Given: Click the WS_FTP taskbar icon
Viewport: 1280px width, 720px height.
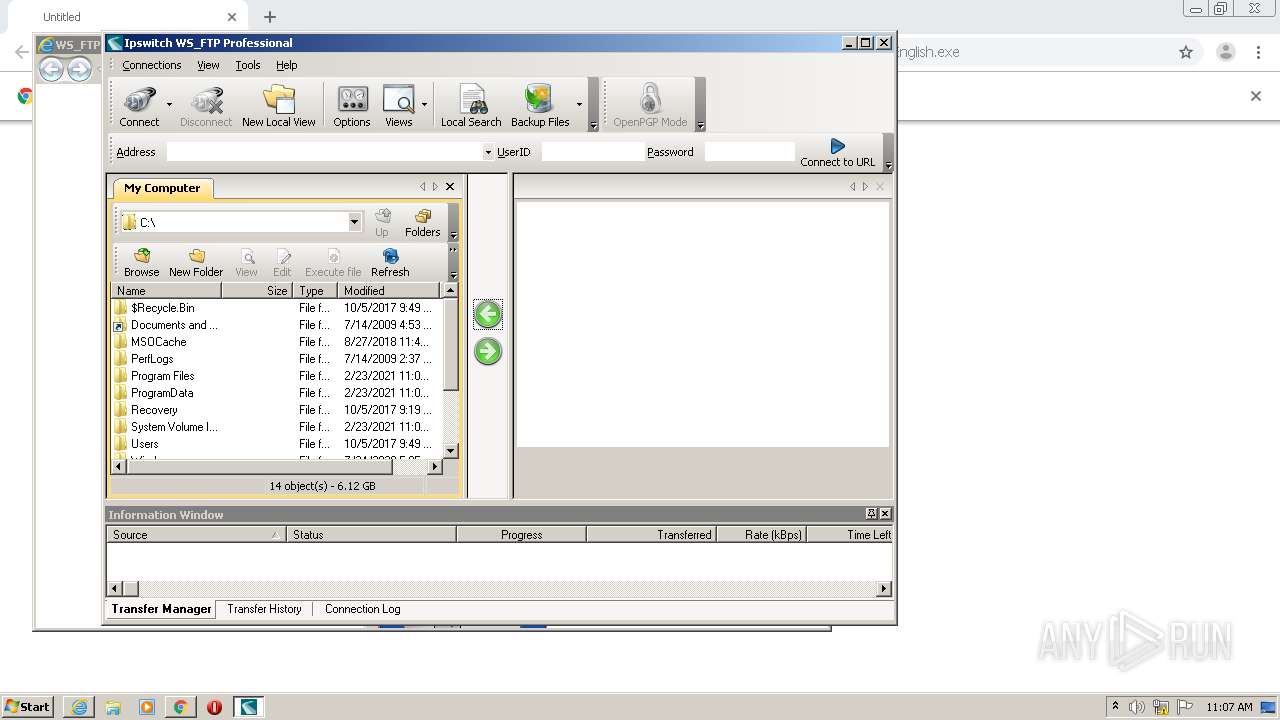Looking at the screenshot, I should point(248,707).
